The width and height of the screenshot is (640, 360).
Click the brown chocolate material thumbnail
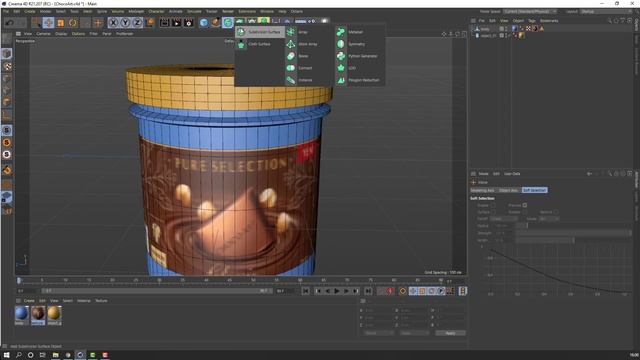pos(38,313)
